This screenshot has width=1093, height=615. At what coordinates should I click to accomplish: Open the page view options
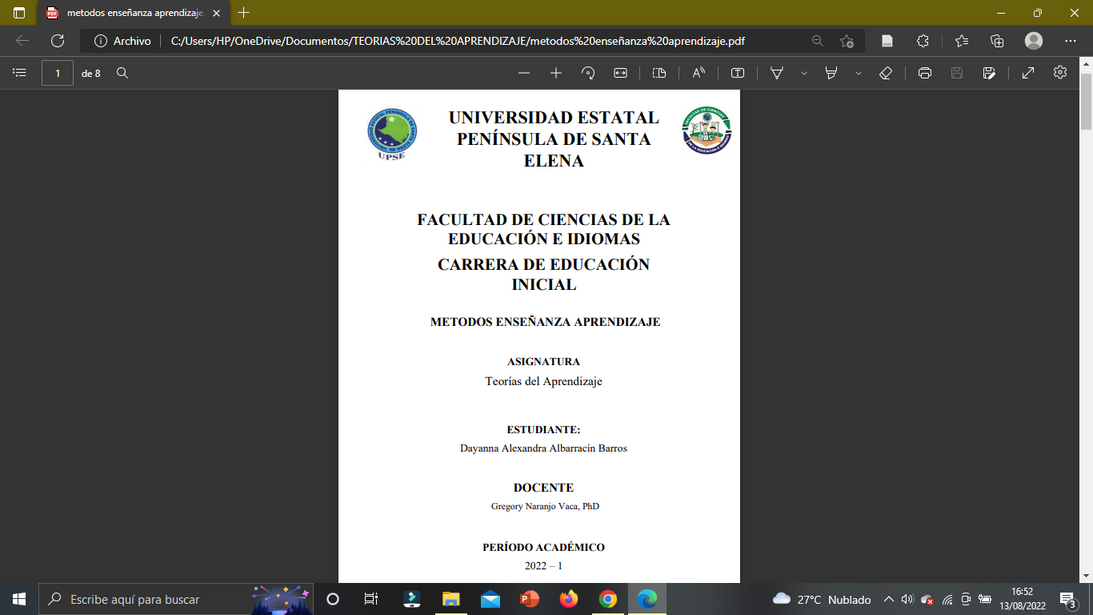[659, 73]
